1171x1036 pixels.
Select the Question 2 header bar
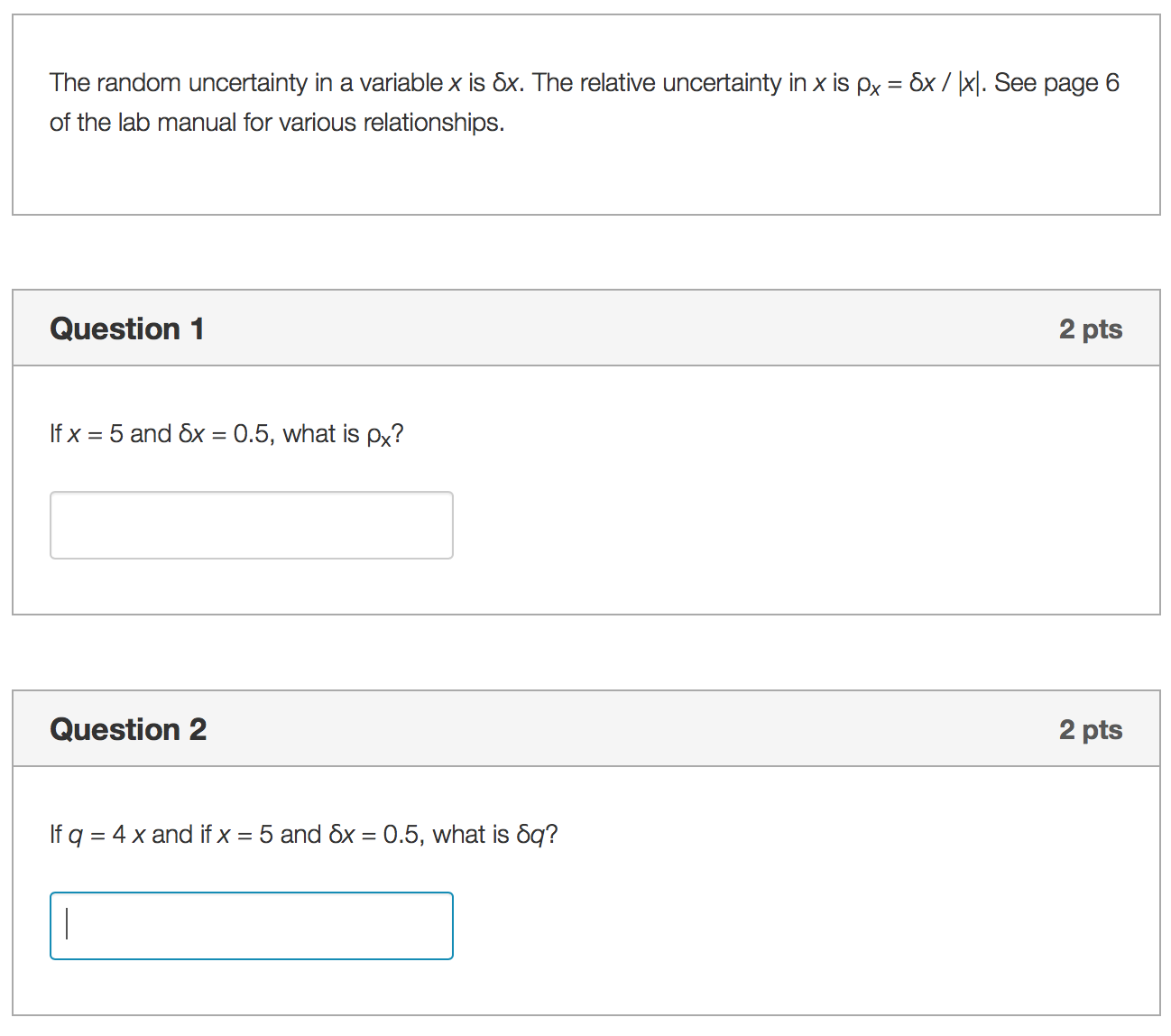[585, 728]
